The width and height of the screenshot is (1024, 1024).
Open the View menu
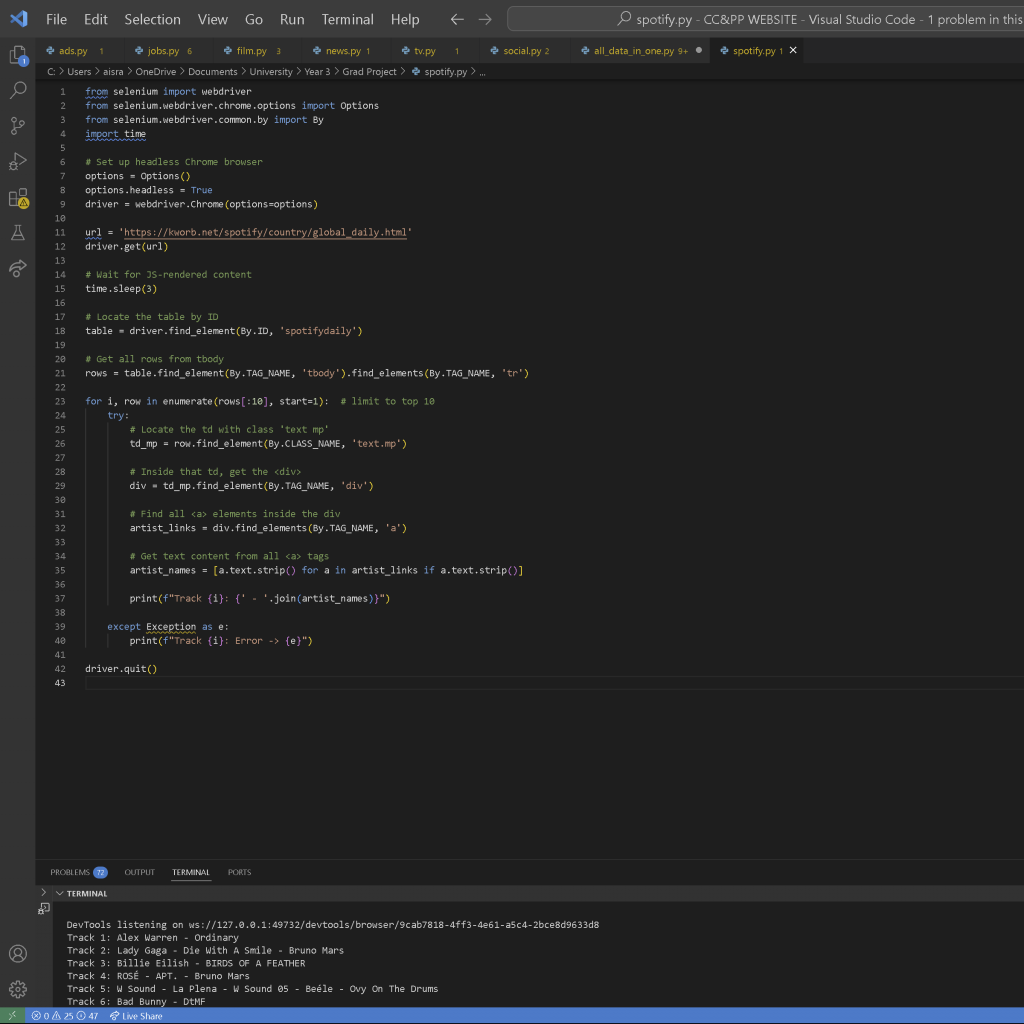pyautogui.click(x=213, y=20)
